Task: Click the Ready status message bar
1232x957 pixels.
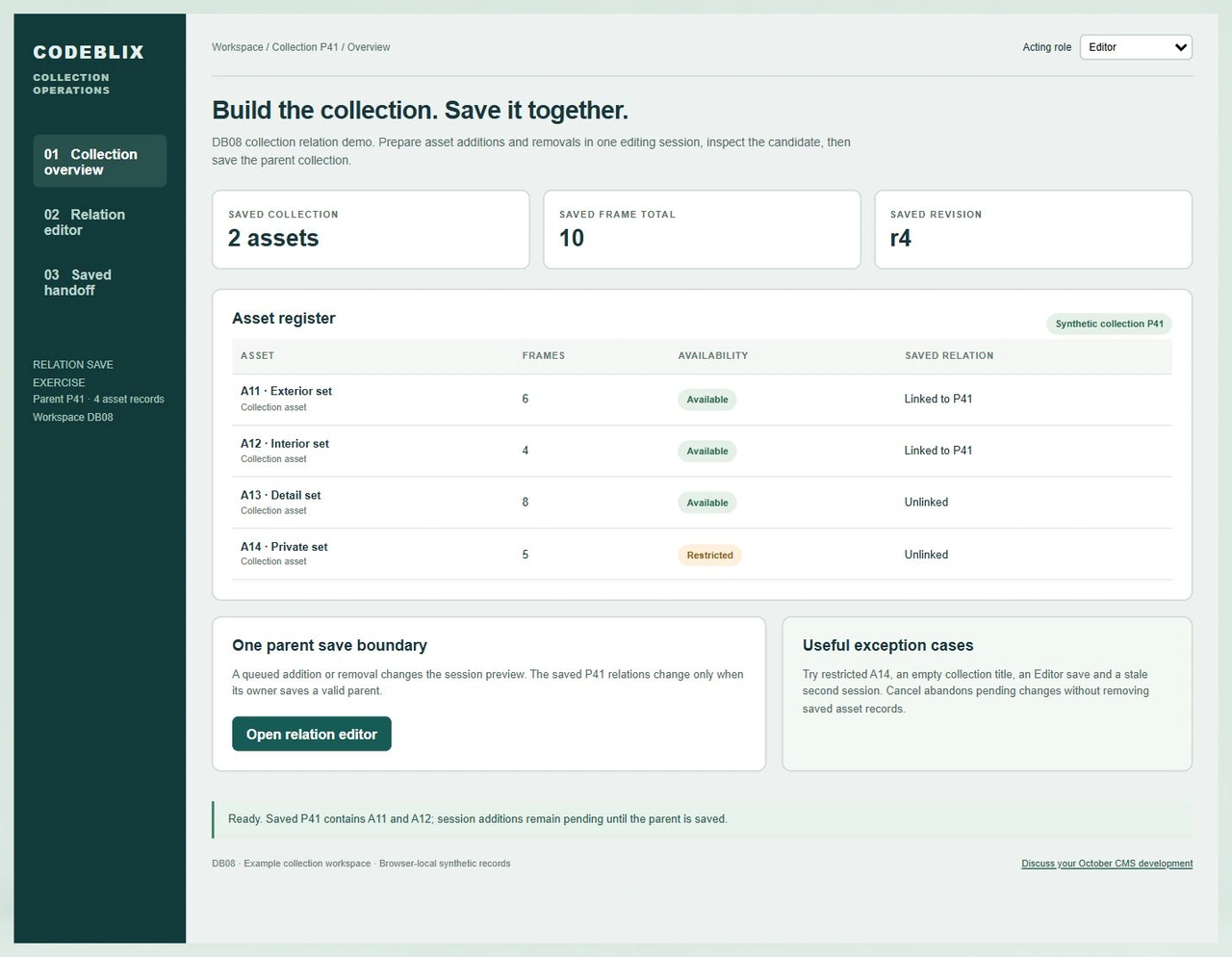Action: pos(702,819)
